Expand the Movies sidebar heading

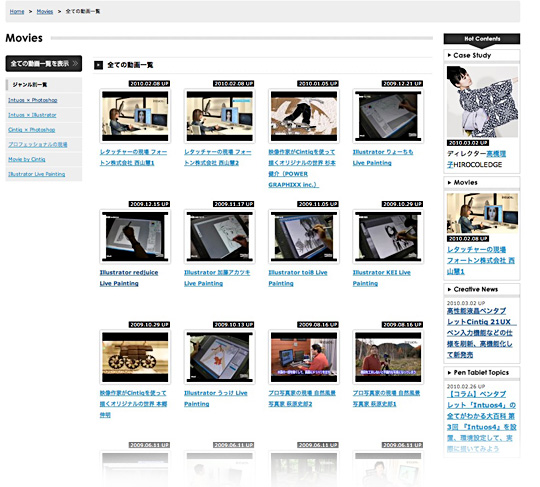tap(482, 183)
